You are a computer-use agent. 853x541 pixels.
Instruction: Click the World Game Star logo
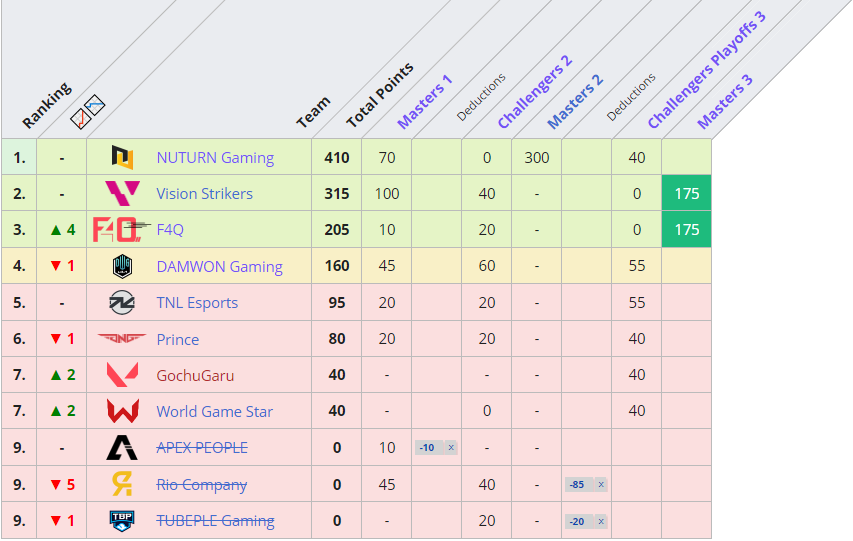tap(122, 411)
